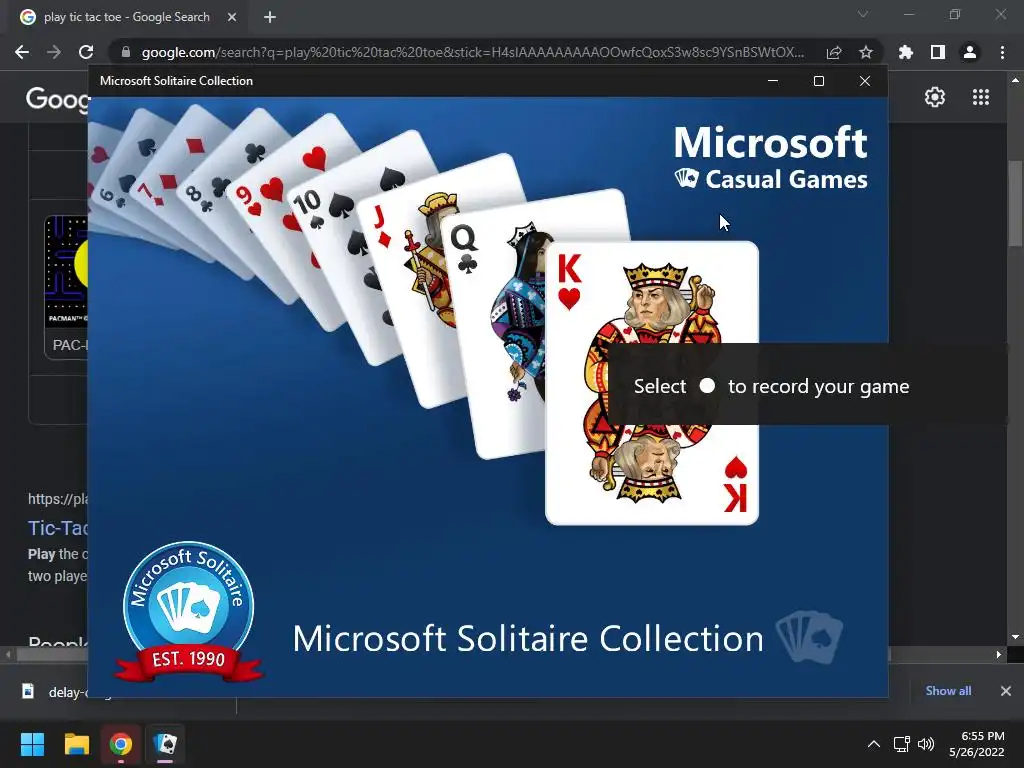Click the Google logo
Screen dimensions: 1024x768
pos(57,99)
